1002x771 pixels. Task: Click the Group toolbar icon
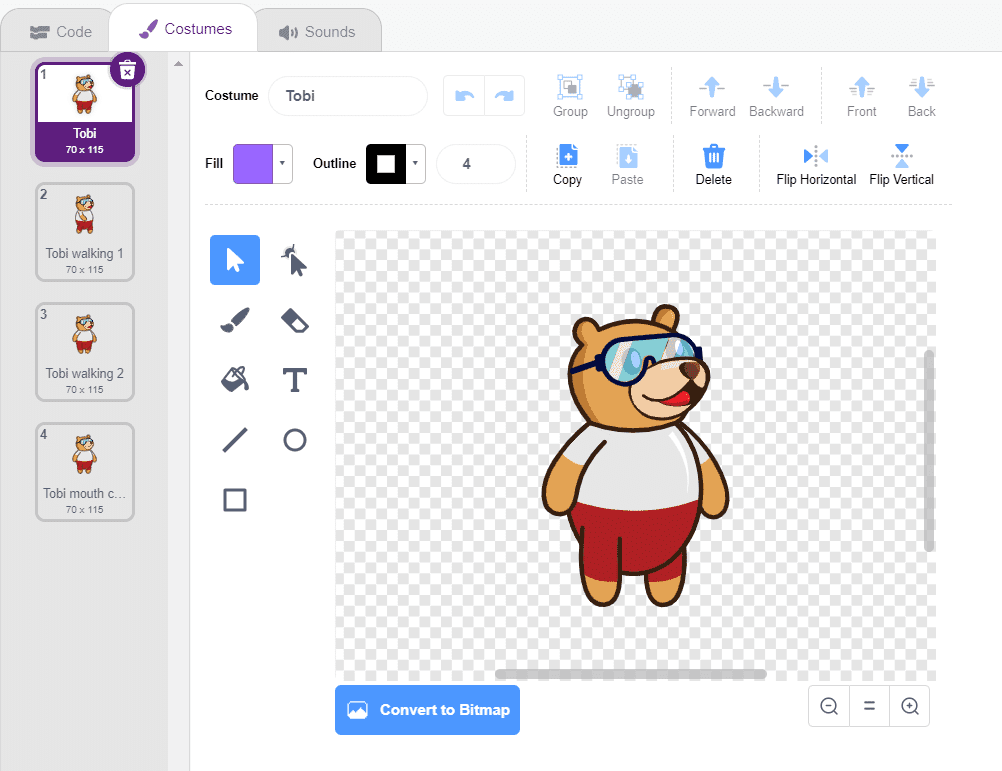570,95
